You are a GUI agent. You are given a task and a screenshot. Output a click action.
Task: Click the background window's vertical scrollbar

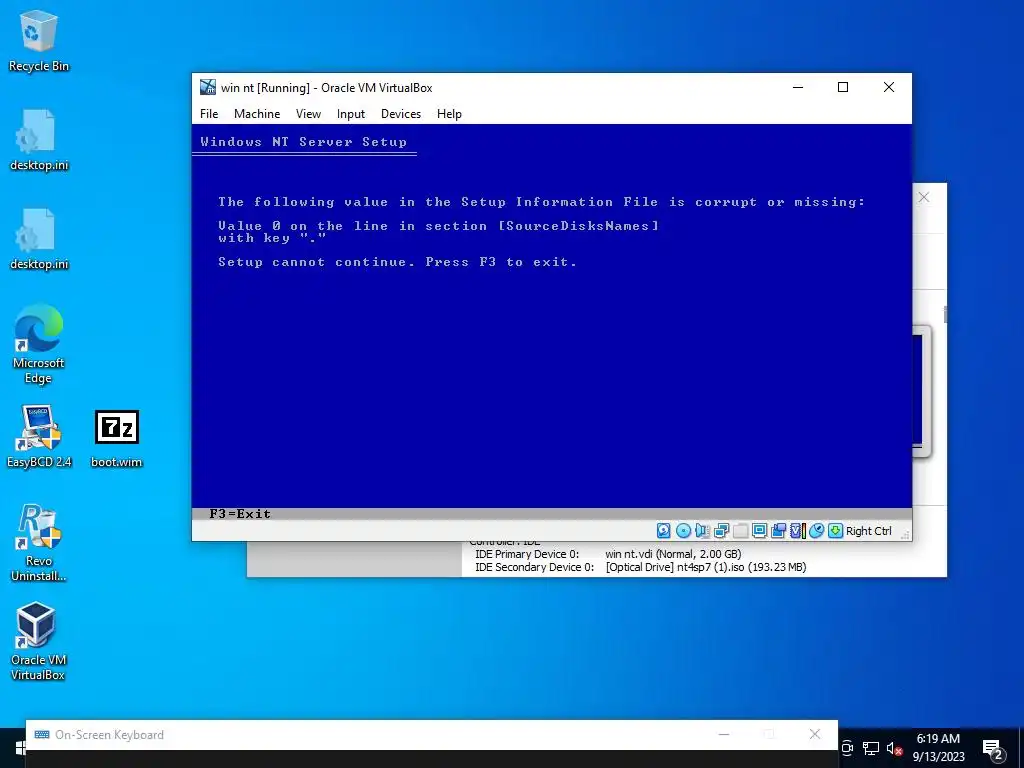tap(944, 315)
